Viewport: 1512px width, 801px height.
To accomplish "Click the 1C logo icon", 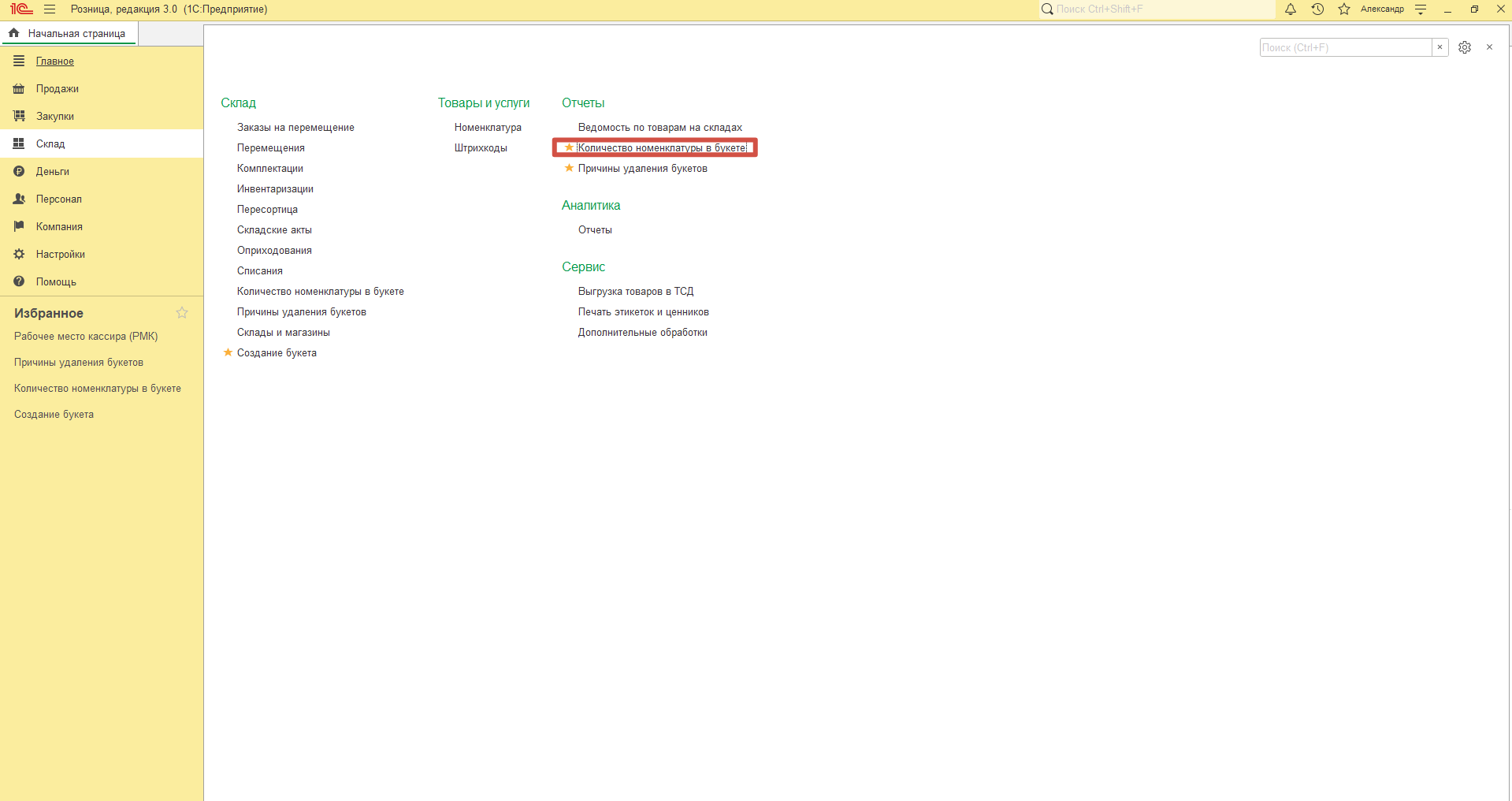I will 21,9.
